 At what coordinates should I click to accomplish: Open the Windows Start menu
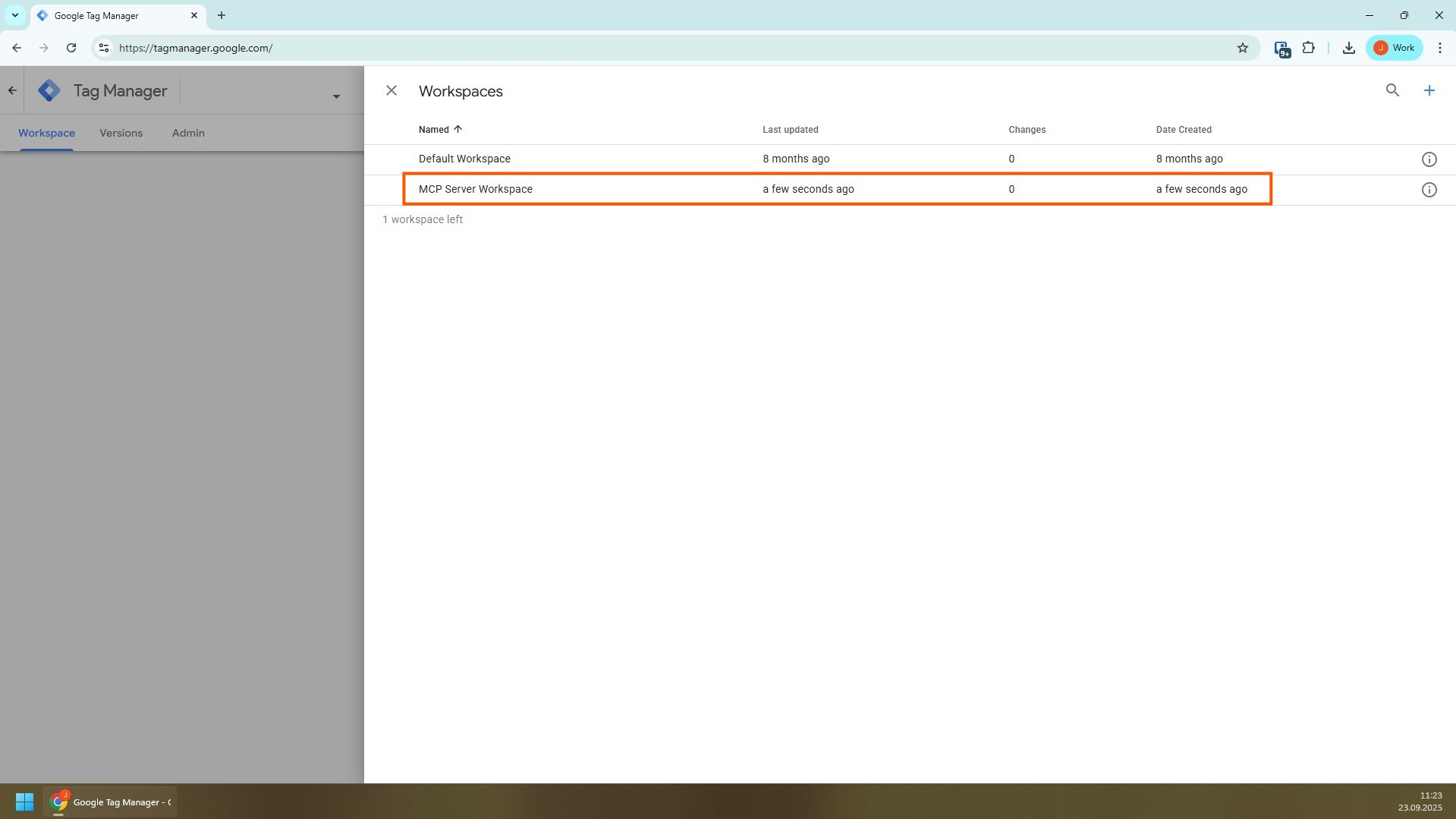tap(24, 802)
